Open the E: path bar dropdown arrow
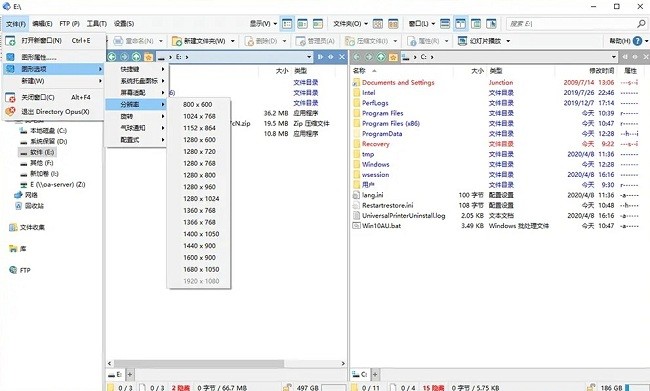 (309, 57)
